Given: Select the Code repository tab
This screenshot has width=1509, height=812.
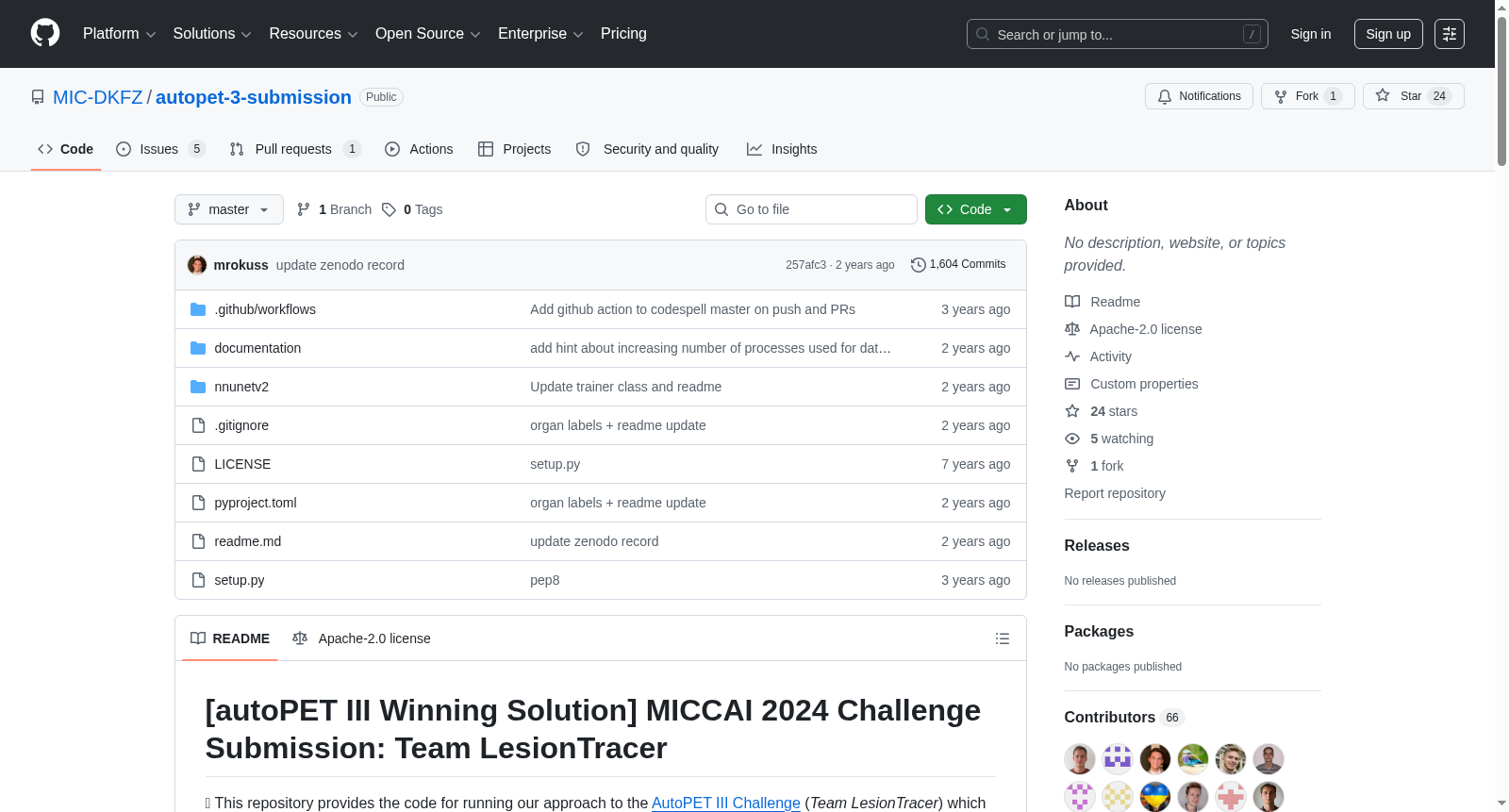Looking at the screenshot, I should [65, 149].
